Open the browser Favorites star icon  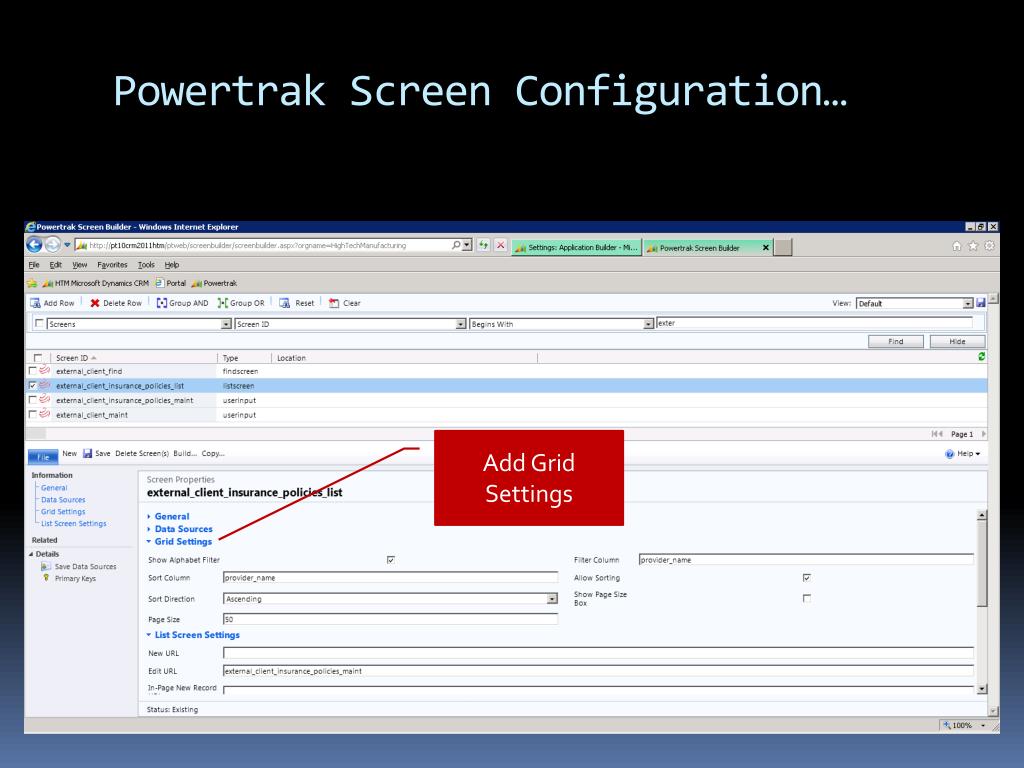point(973,246)
